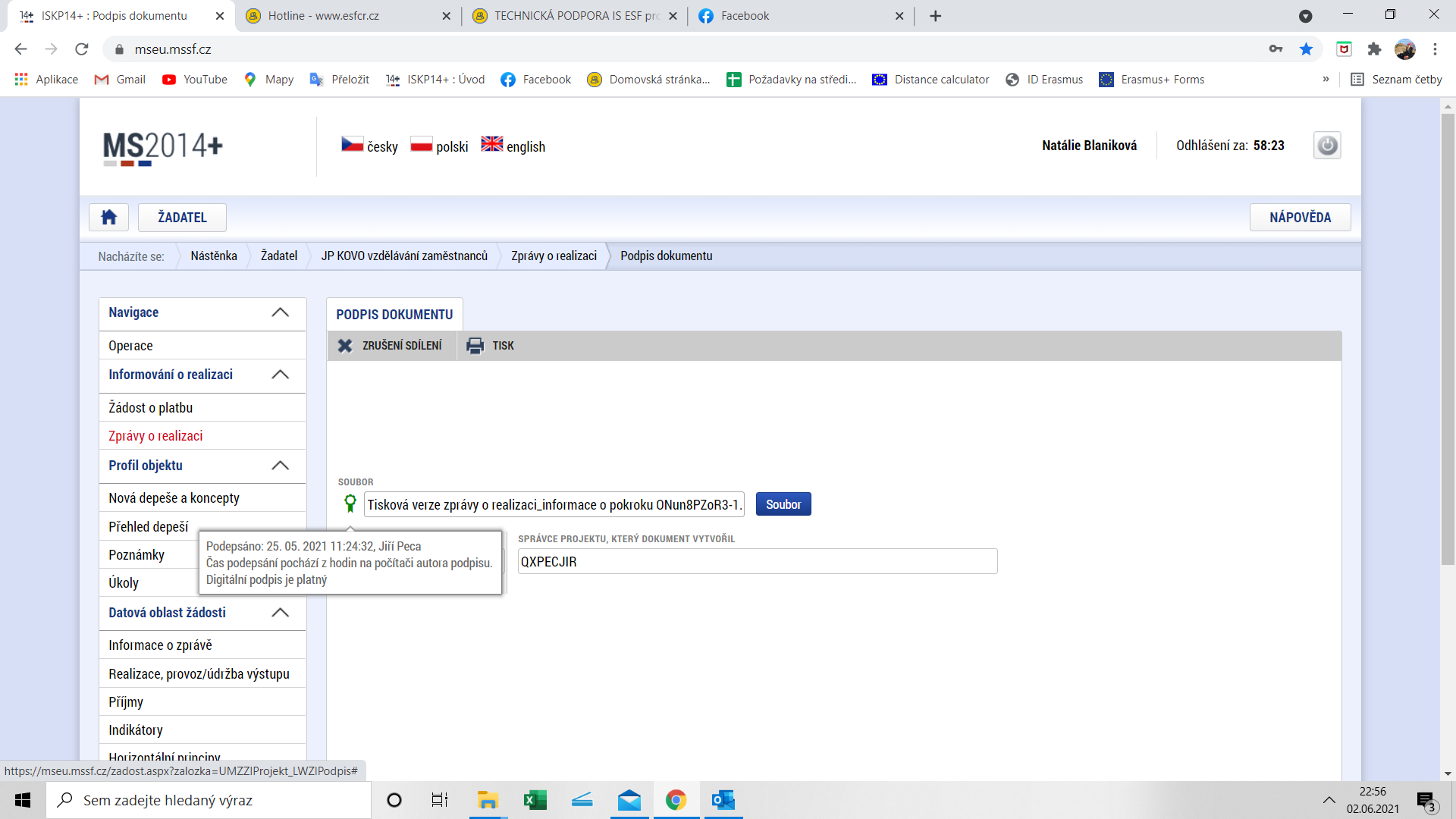Click the green digital signature seal icon
1456x819 pixels.
(x=350, y=504)
